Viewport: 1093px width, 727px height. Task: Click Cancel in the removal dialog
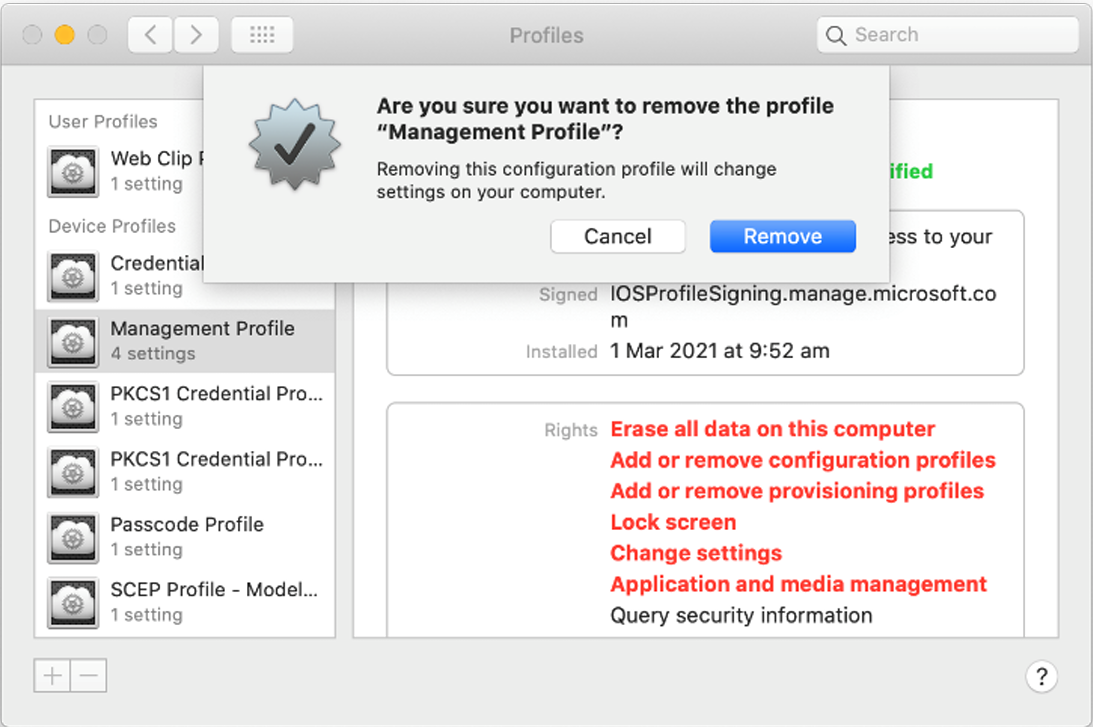618,236
